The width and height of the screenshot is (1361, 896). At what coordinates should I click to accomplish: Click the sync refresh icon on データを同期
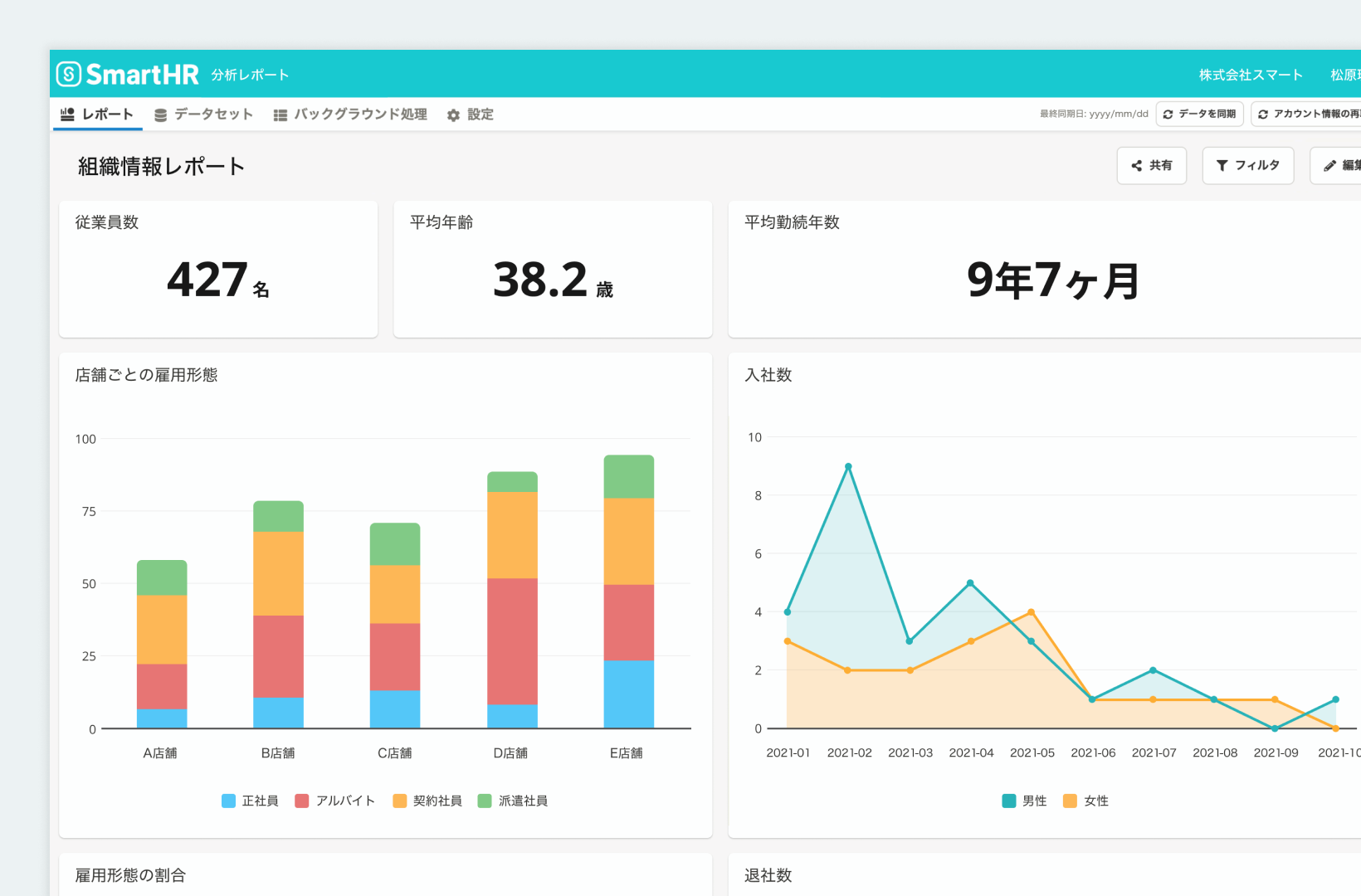(x=1168, y=114)
